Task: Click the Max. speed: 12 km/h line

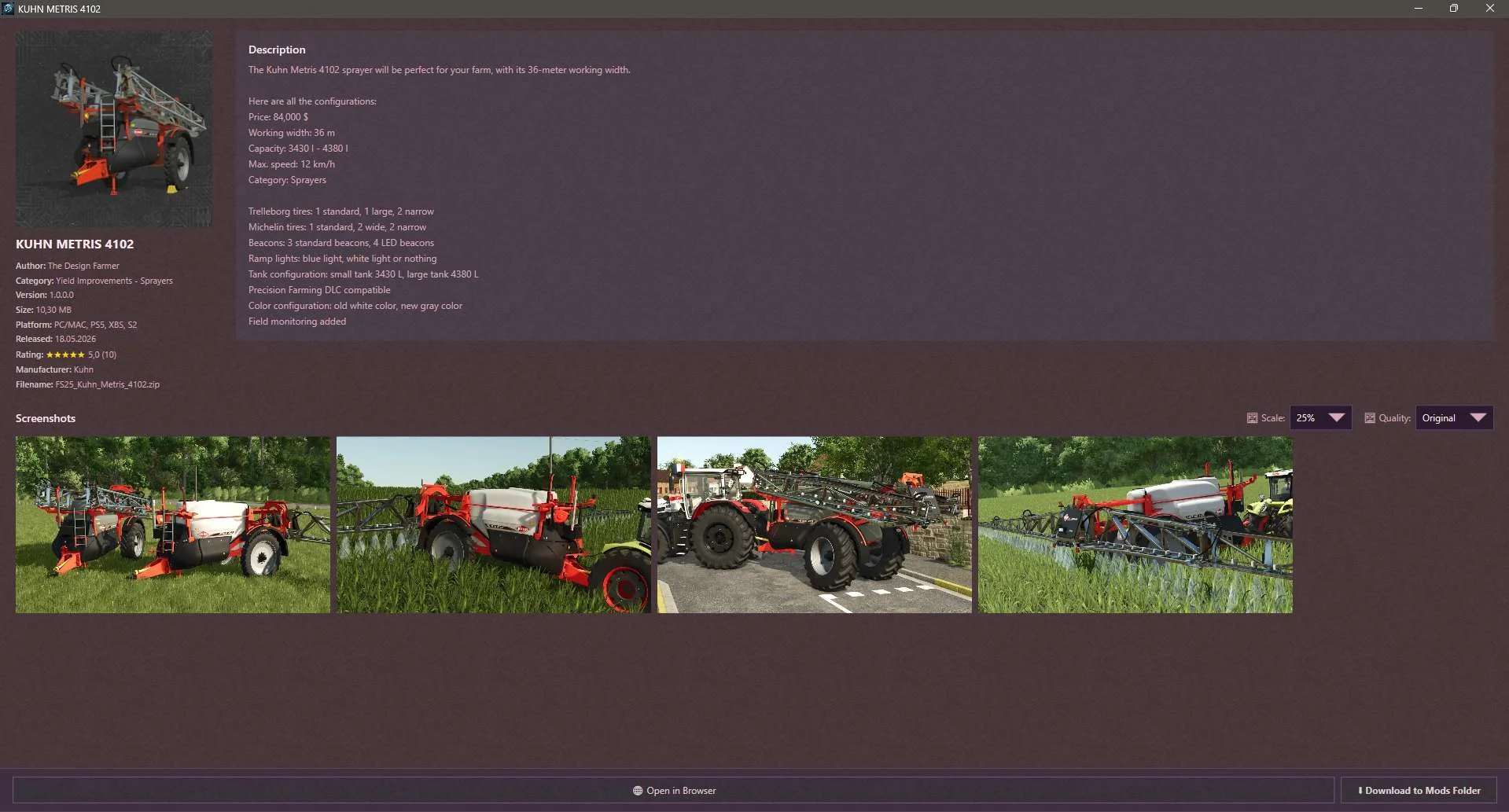Action: [x=292, y=164]
